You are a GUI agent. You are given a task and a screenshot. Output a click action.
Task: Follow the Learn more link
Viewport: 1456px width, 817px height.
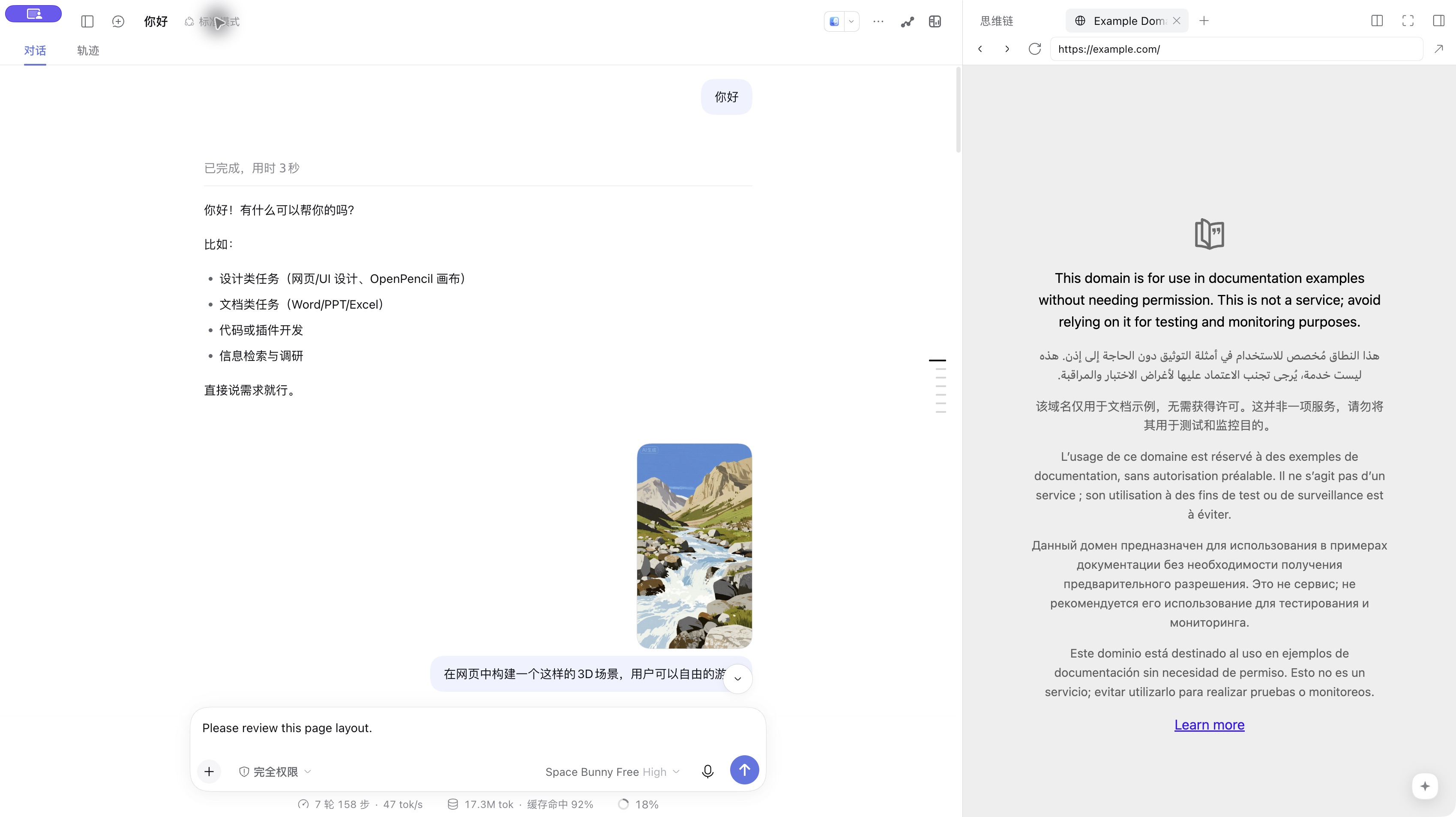click(x=1209, y=725)
